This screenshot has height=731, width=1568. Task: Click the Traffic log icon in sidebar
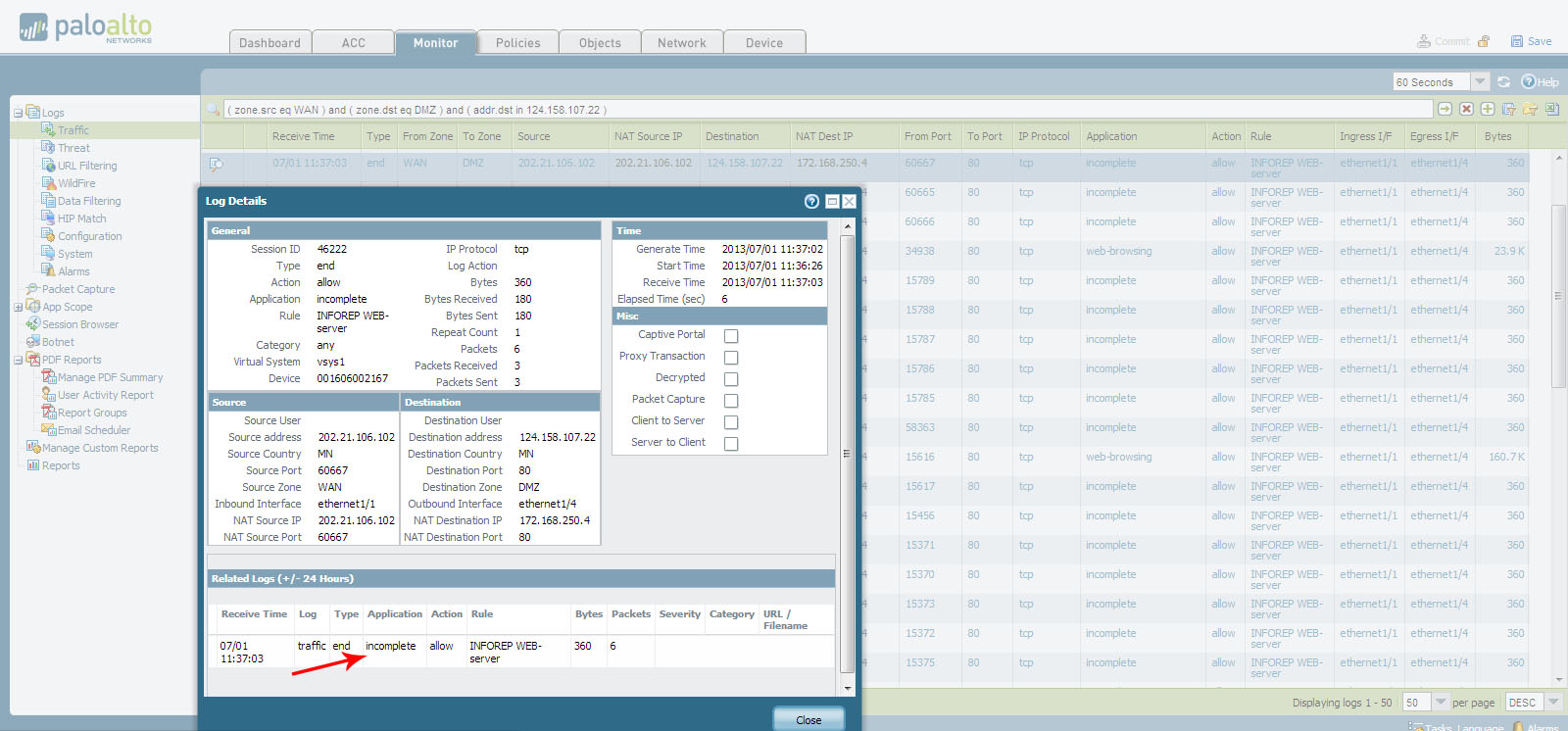(48, 129)
